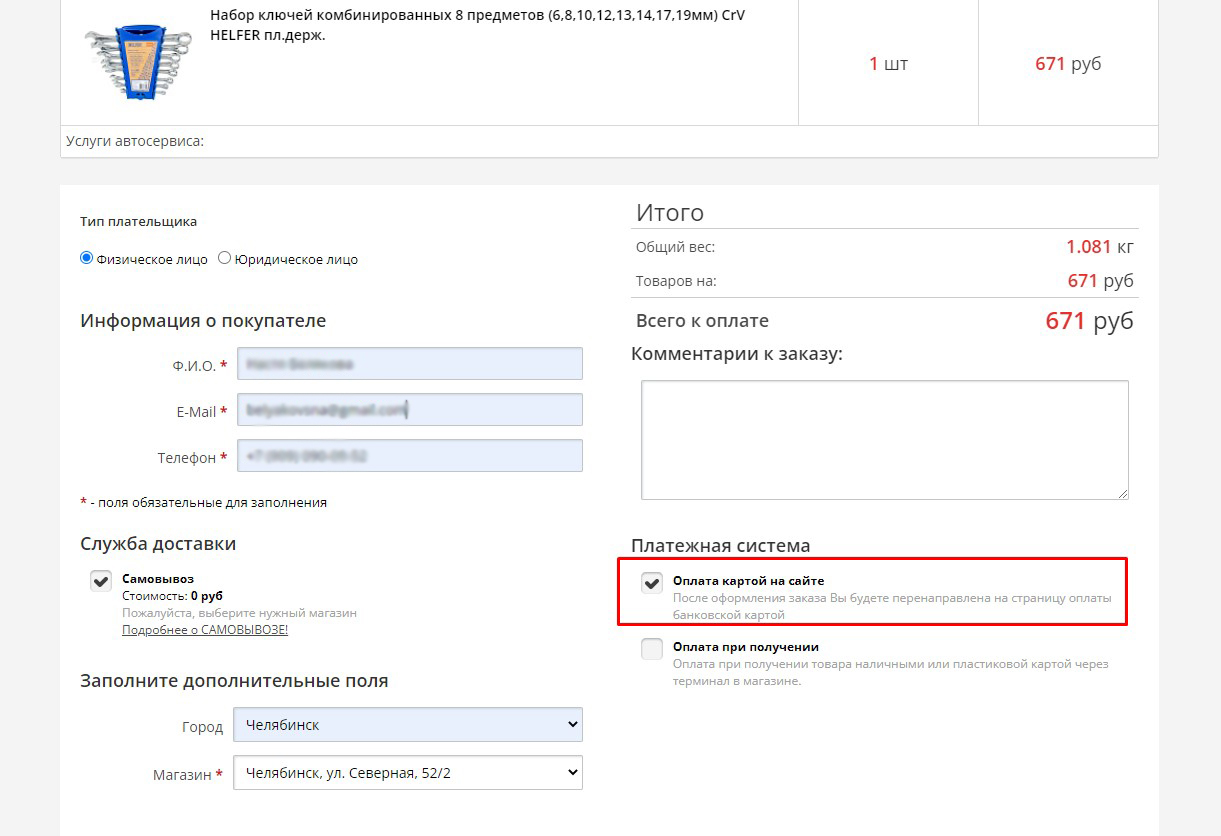The width and height of the screenshot is (1221, 836).
Task: Click the Стоимость: 0 руб text
Action: (x=172, y=595)
